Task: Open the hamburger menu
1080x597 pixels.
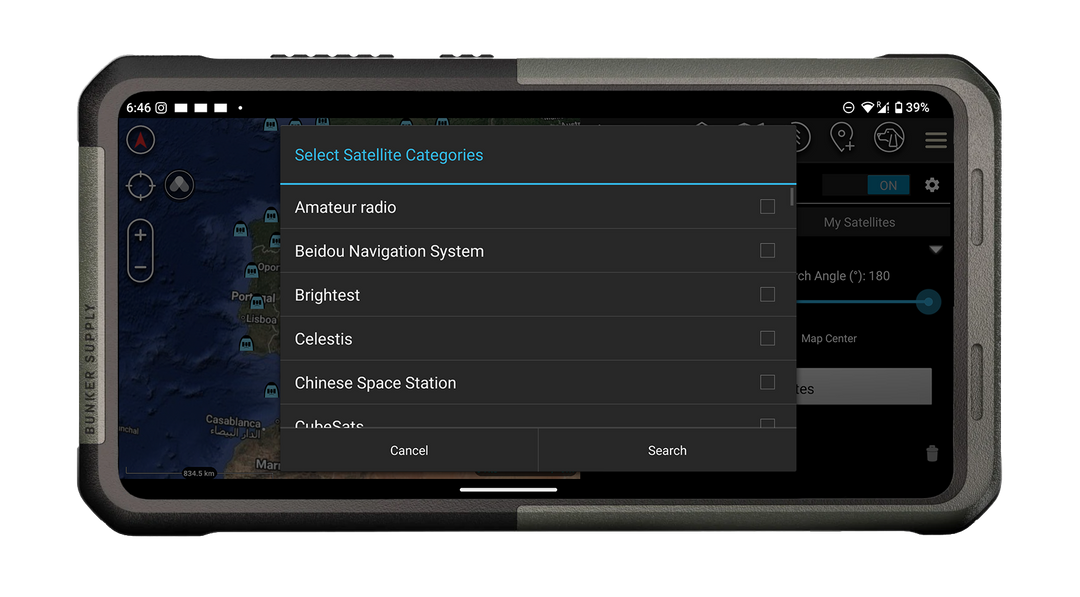Action: pyautogui.click(x=936, y=140)
